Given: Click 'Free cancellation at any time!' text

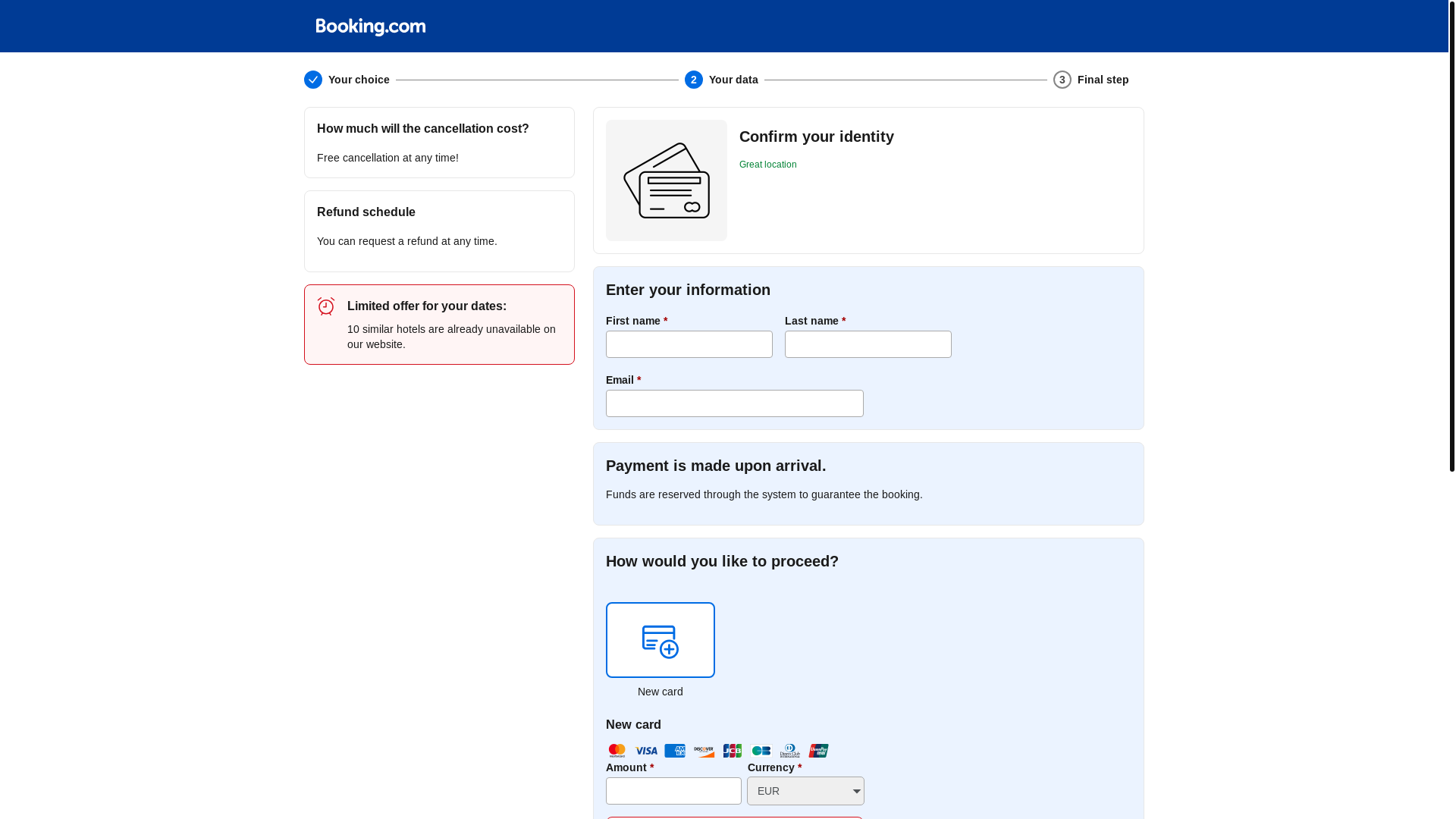Looking at the screenshot, I should tap(388, 158).
